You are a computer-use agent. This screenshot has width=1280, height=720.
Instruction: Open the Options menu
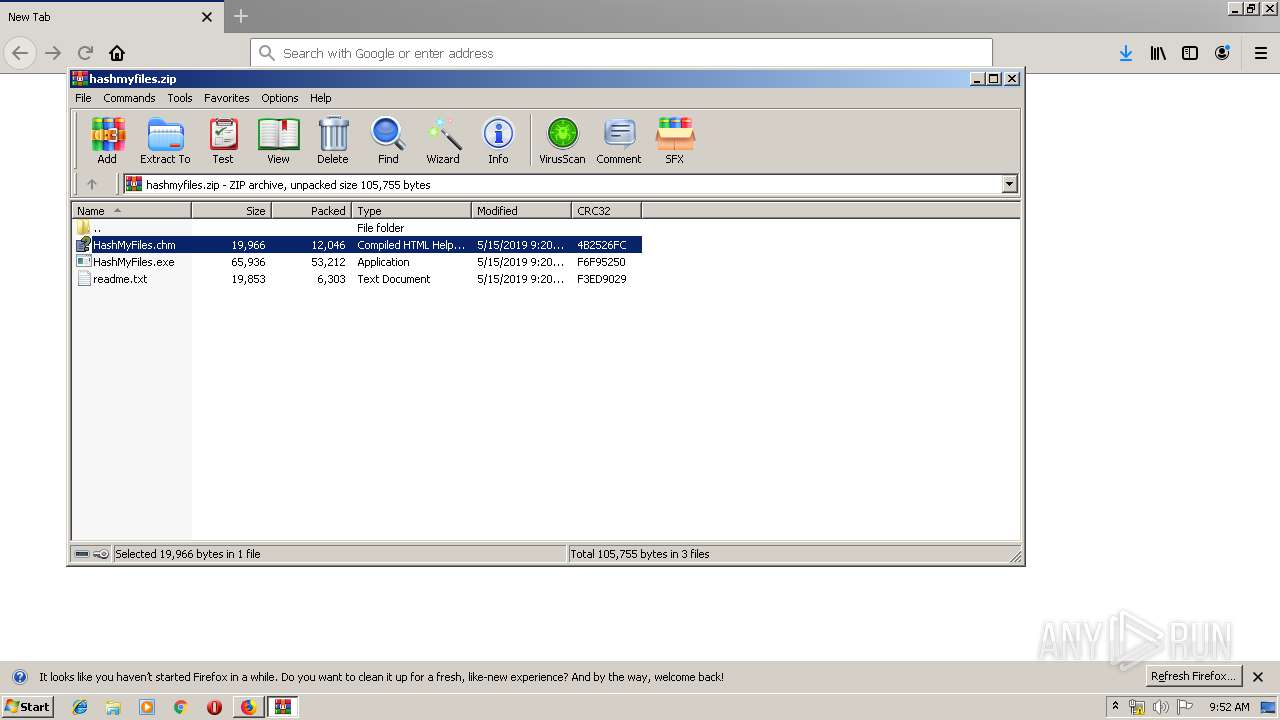pyautogui.click(x=280, y=98)
